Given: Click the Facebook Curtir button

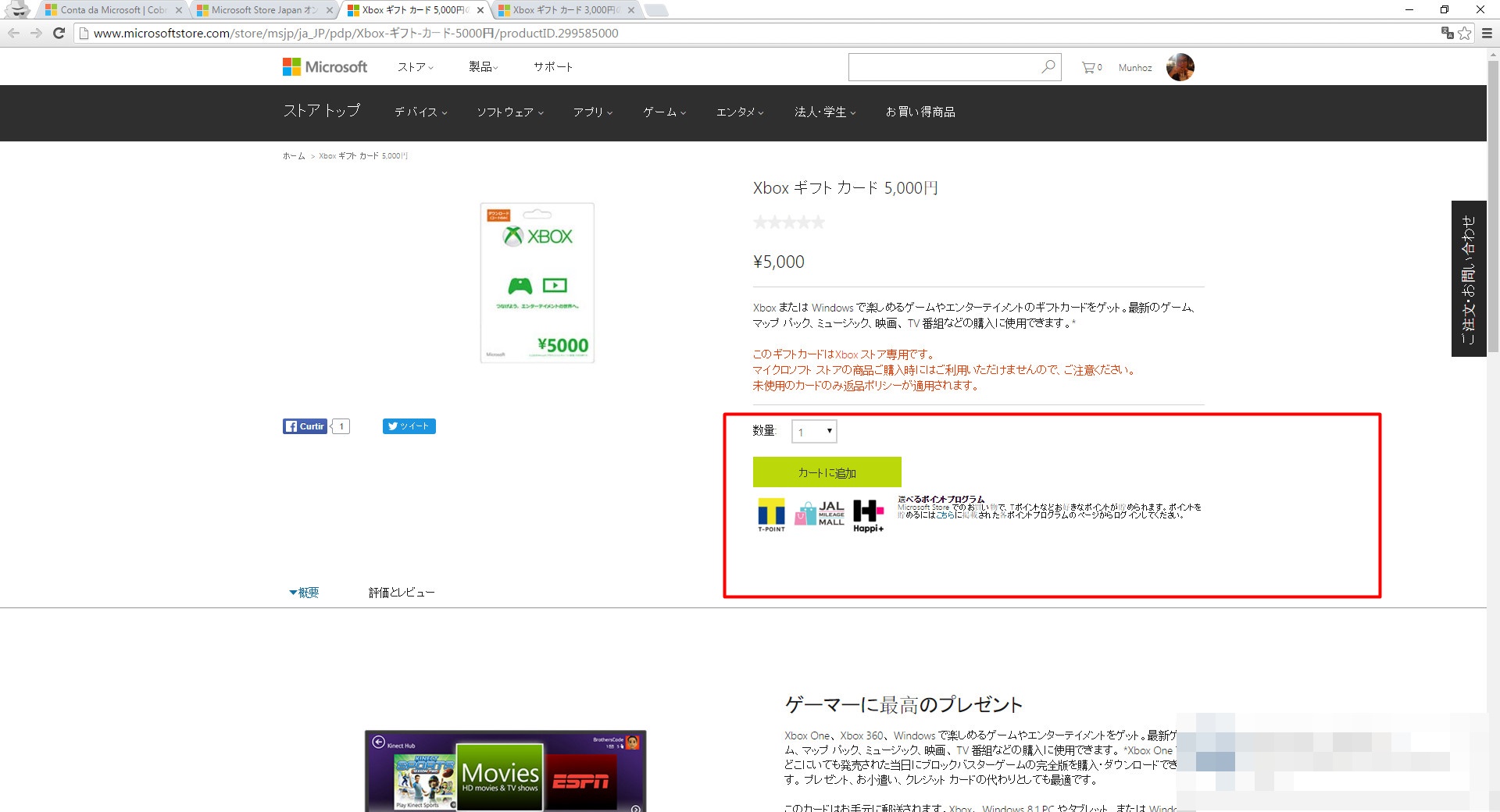Looking at the screenshot, I should coord(305,426).
